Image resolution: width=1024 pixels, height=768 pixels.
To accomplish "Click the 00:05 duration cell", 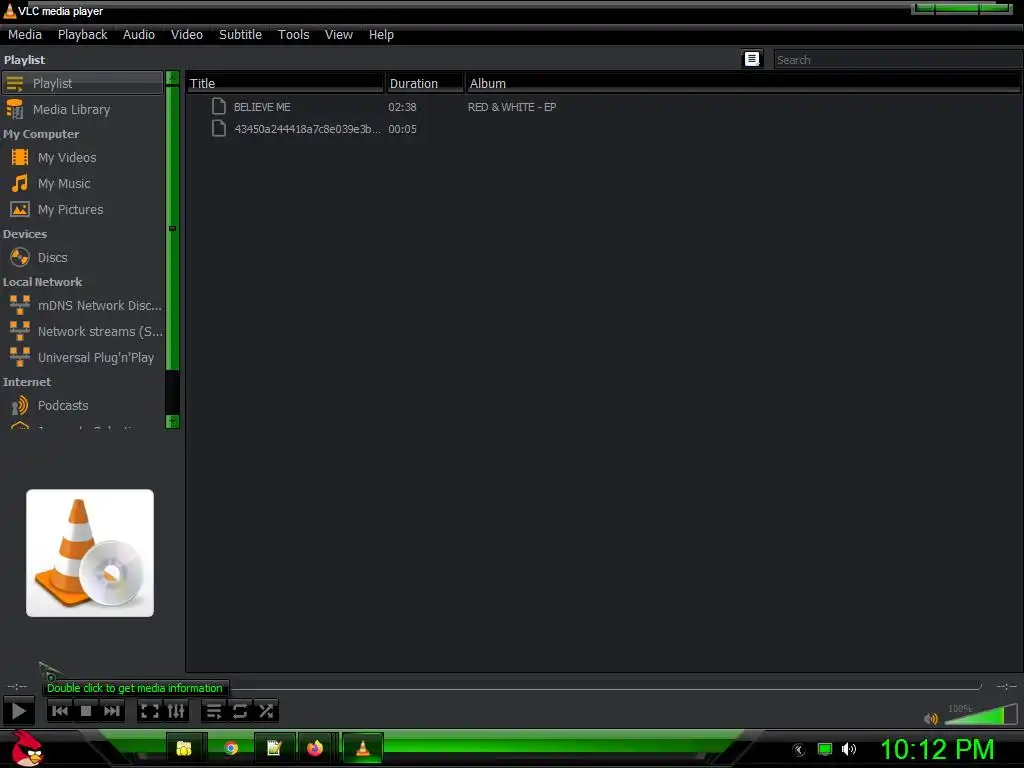I will [x=402, y=129].
